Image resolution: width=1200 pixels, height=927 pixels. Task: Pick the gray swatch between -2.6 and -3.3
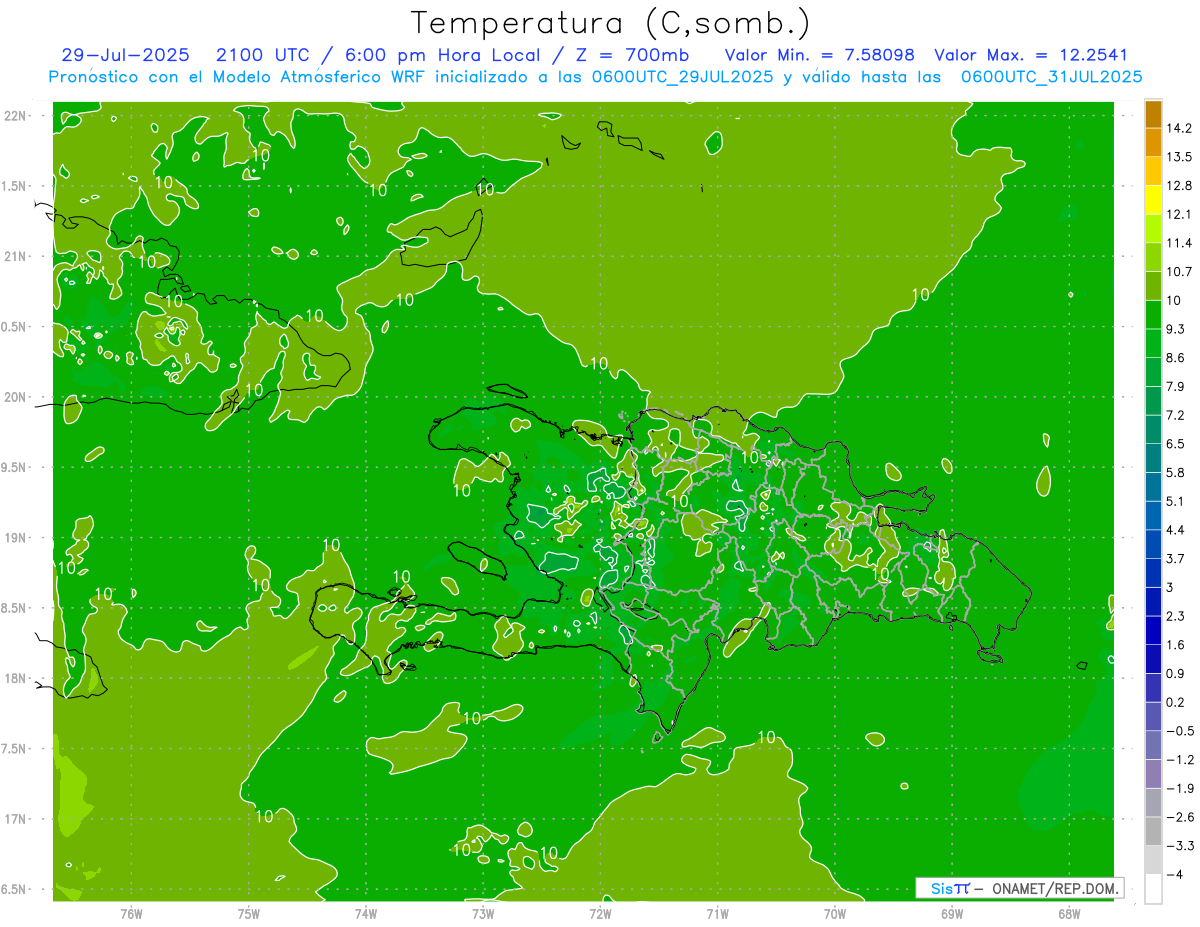click(1153, 831)
